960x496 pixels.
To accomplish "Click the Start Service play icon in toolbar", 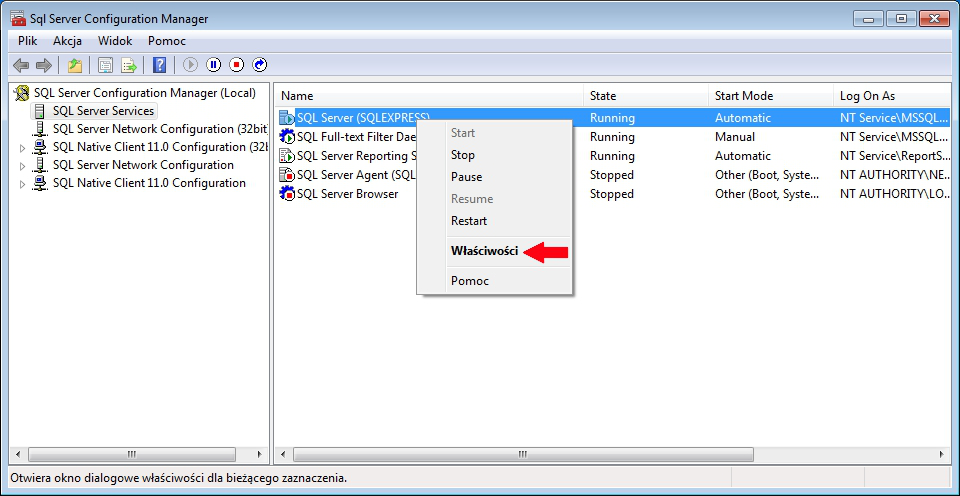I will coord(190,64).
